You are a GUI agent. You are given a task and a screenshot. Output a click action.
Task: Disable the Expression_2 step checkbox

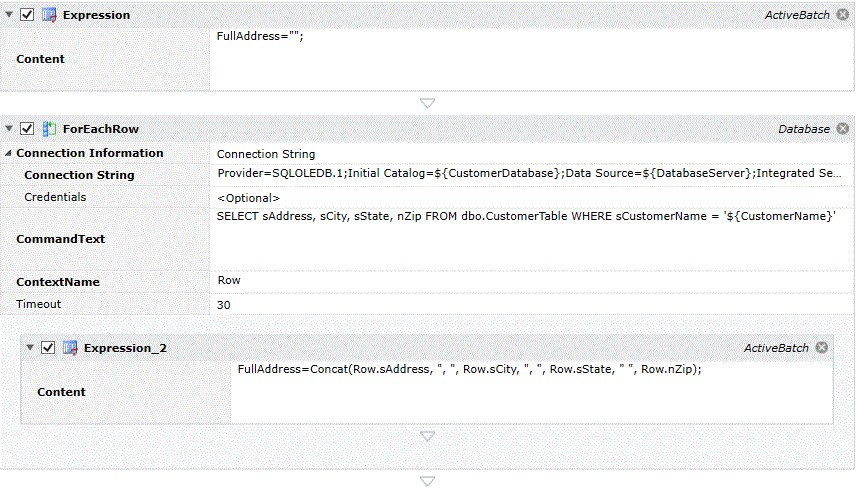pos(48,348)
